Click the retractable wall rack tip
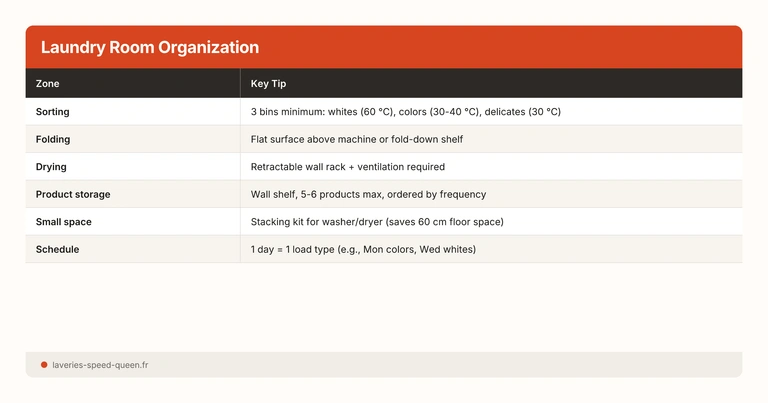768x403 pixels. click(347, 166)
